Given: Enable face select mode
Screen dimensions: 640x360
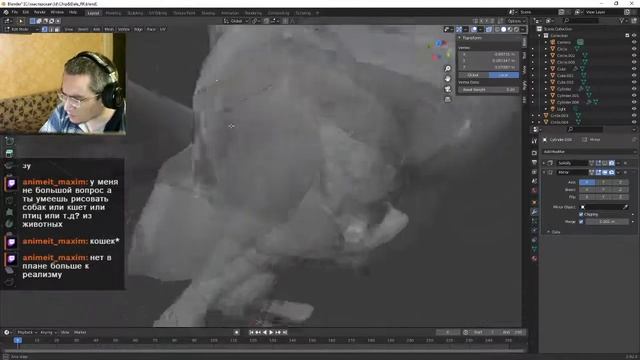Looking at the screenshot, I should [57, 29].
